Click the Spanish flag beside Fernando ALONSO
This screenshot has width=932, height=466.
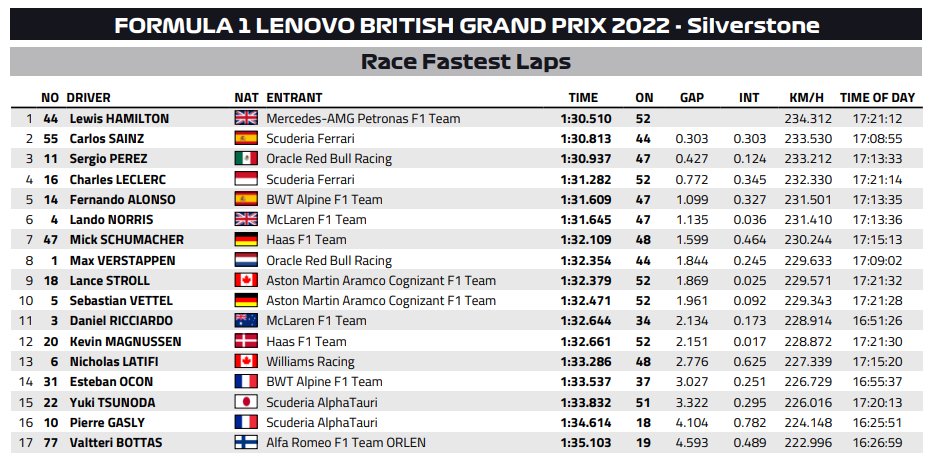coord(245,199)
